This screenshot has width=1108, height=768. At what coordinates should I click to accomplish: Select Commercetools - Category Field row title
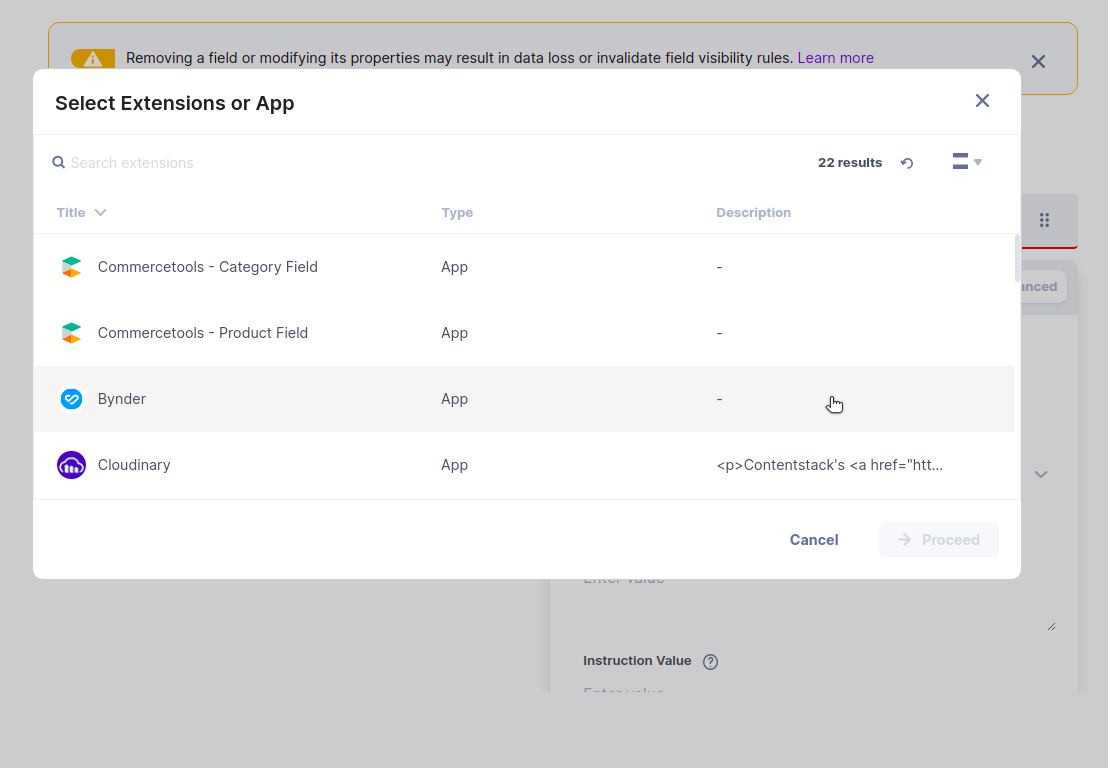coord(208,267)
